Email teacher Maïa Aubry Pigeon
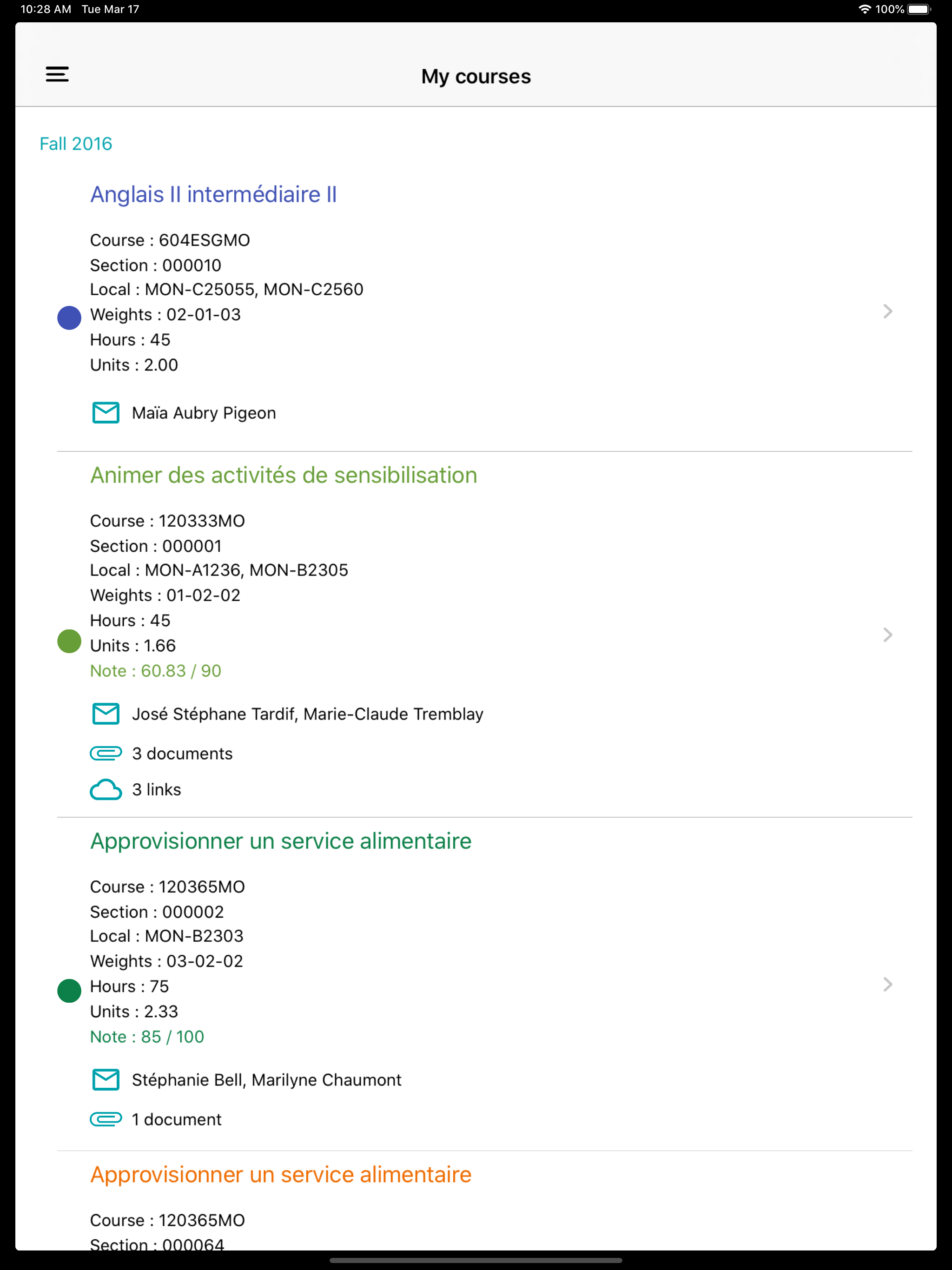 point(204,413)
